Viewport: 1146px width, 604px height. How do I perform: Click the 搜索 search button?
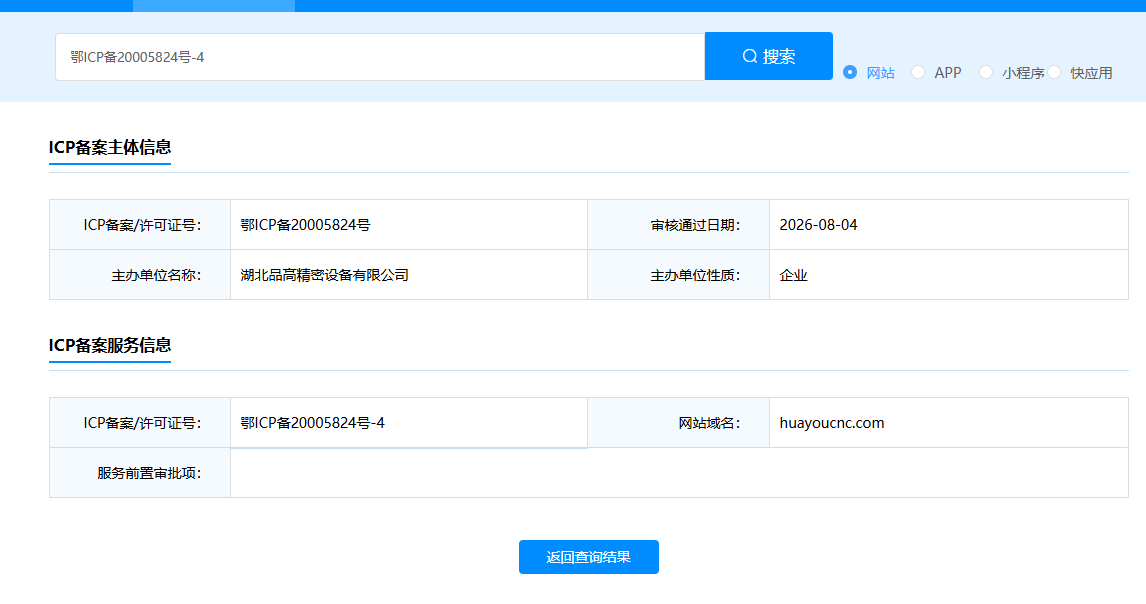tap(768, 56)
